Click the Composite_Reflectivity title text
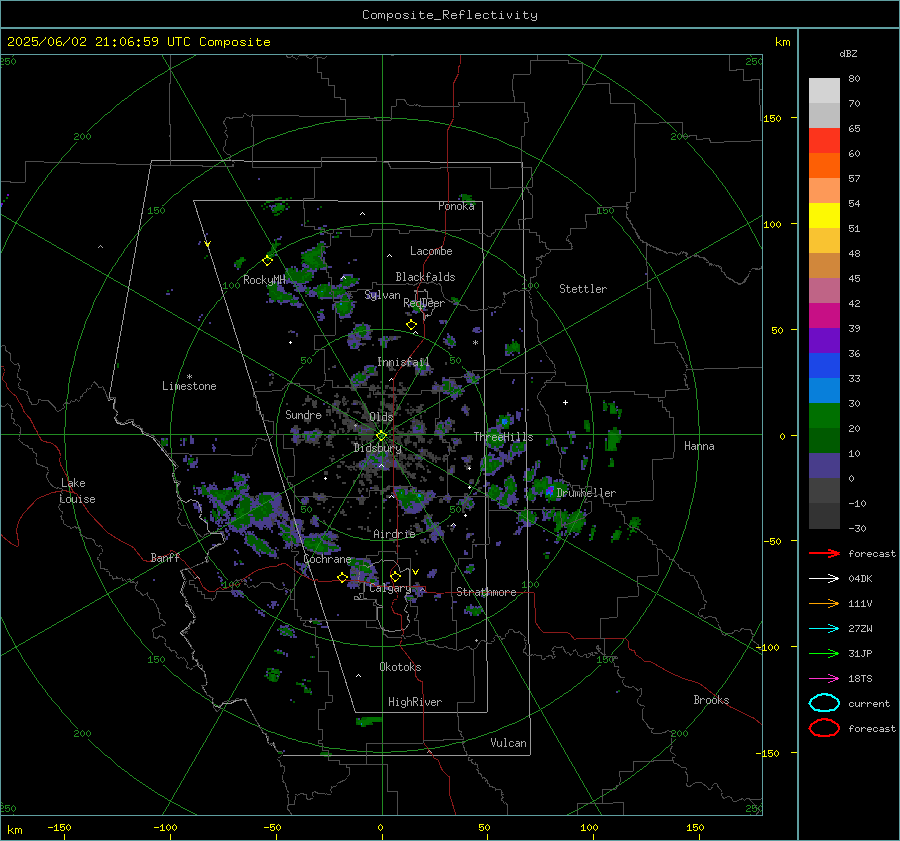 (449, 15)
